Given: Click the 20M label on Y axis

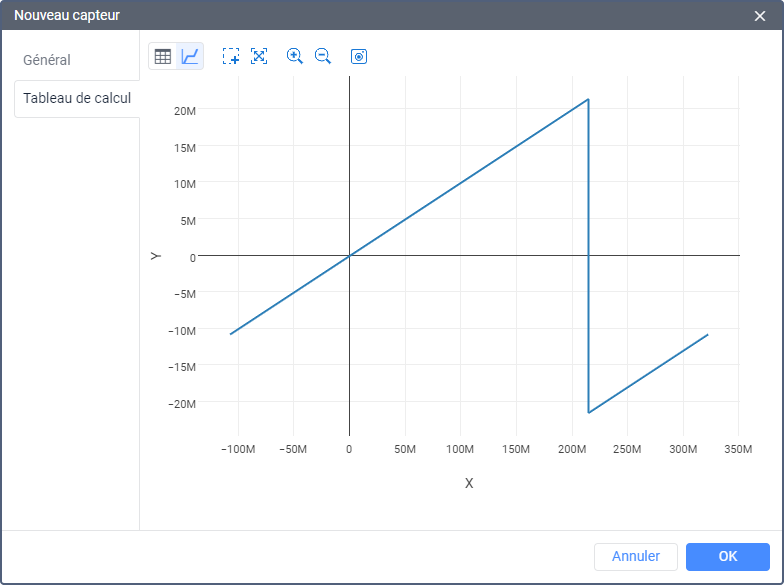Looking at the screenshot, I should point(184,111).
